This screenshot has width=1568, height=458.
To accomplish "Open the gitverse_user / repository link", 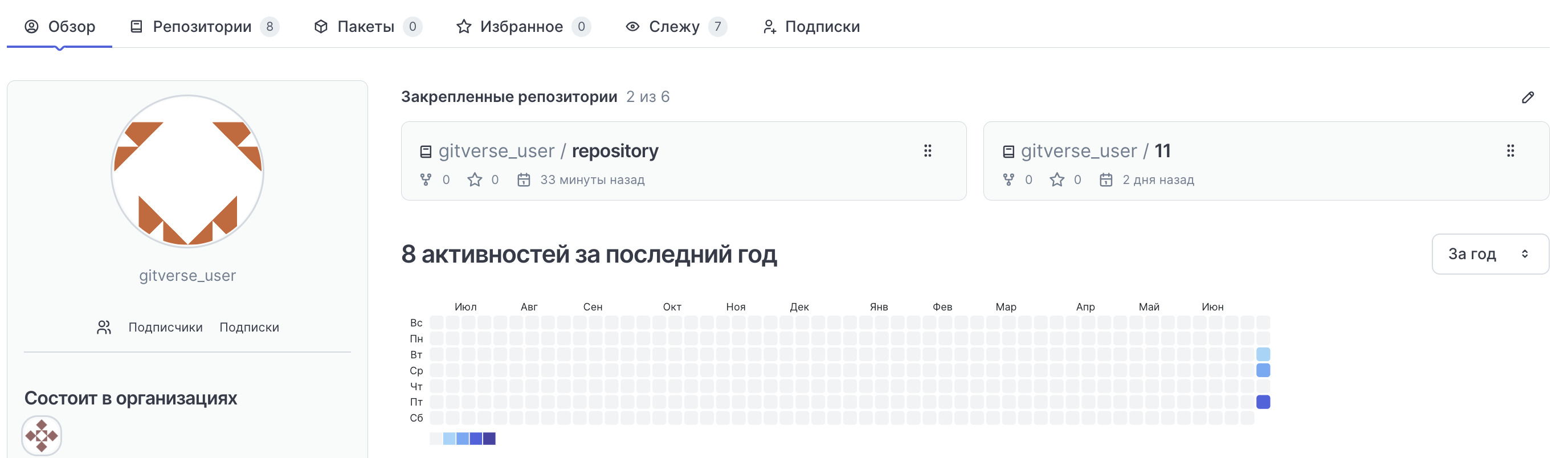I will tap(548, 151).
